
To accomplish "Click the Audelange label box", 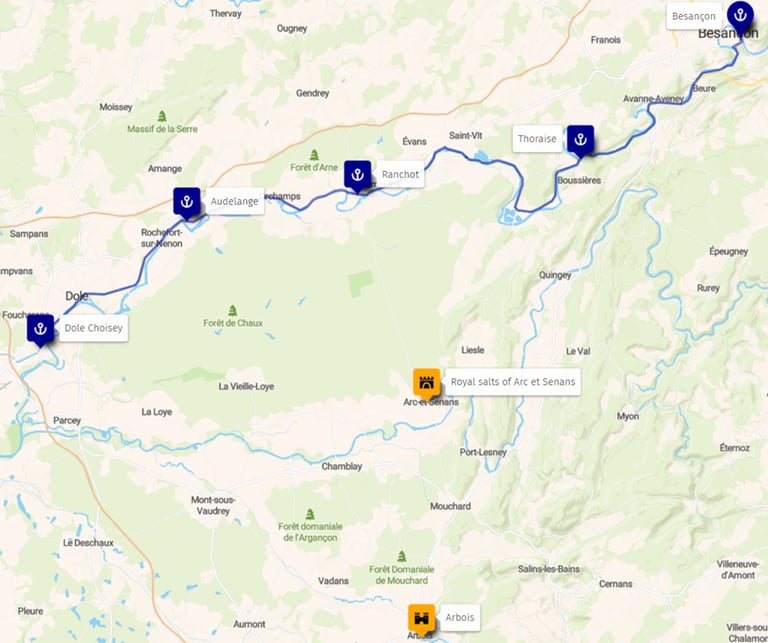I will pyautogui.click(x=235, y=201).
